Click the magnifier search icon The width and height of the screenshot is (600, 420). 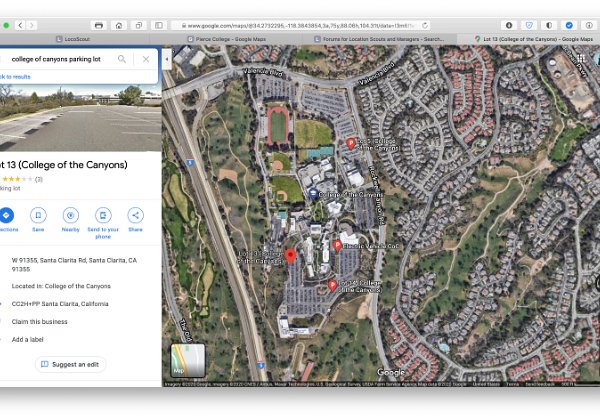click(x=122, y=59)
